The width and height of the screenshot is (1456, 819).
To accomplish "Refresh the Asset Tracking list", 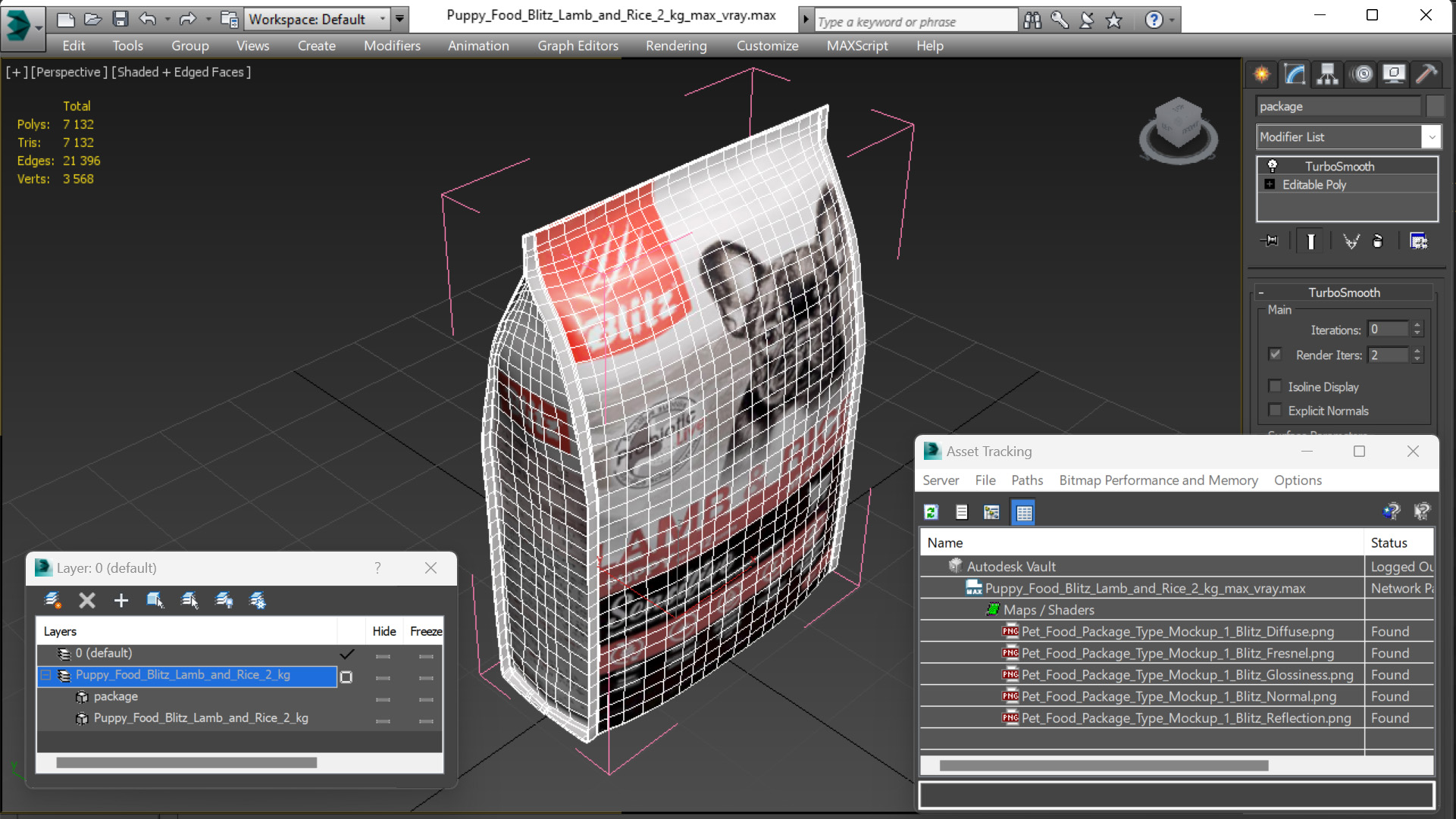I will click(932, 513).
